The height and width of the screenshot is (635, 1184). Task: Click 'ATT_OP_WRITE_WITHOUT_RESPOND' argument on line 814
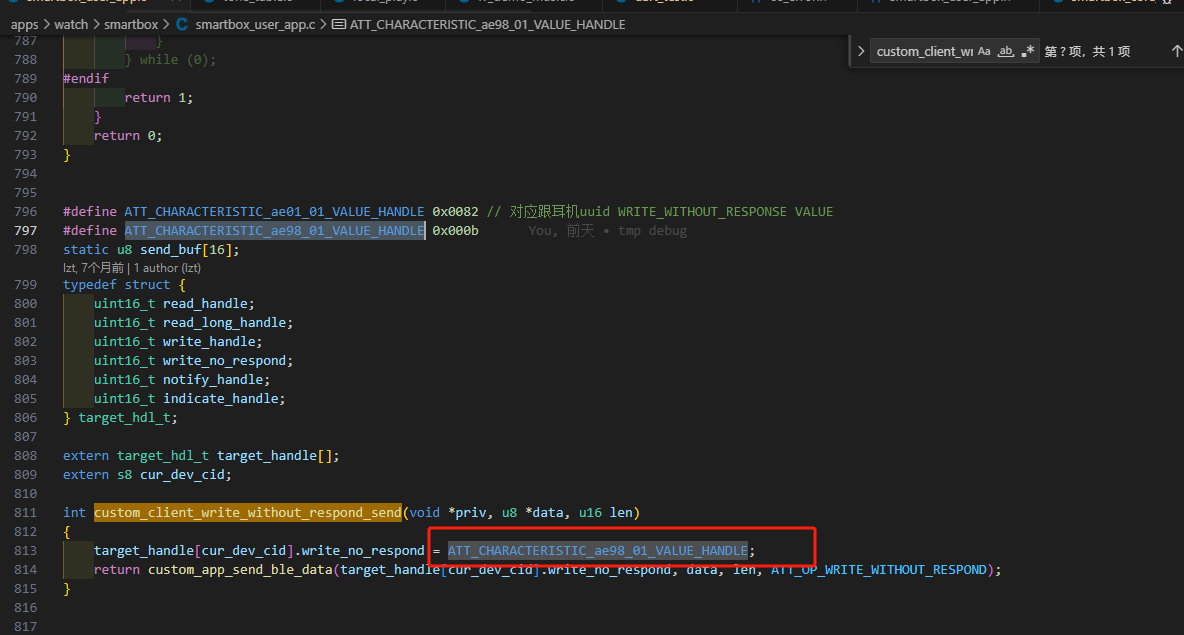(x=879, y=569)
